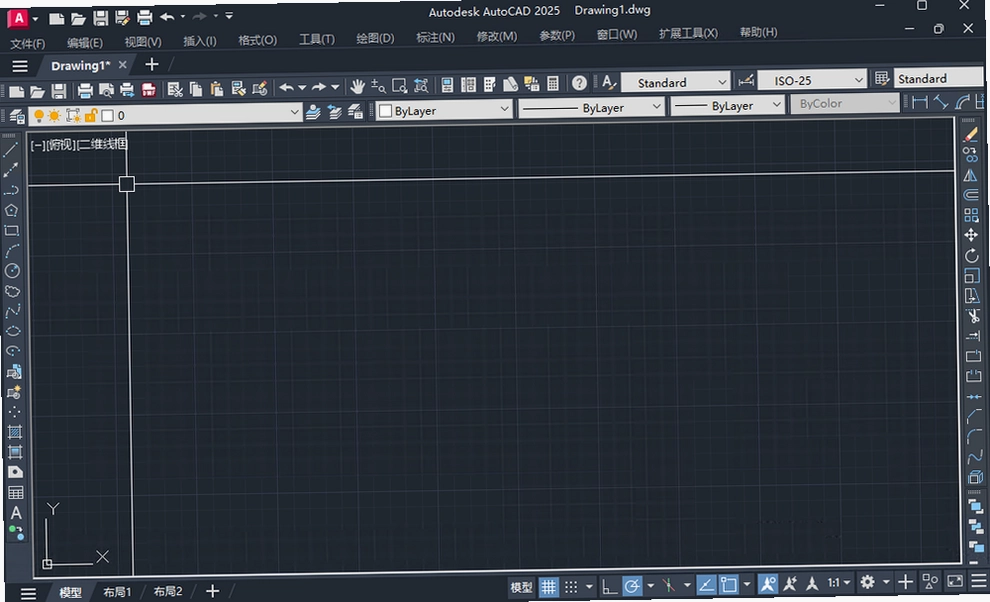This screenshot has width=990, height=602.
Task: Select the Circle draw tool
Action: point(12,271)
